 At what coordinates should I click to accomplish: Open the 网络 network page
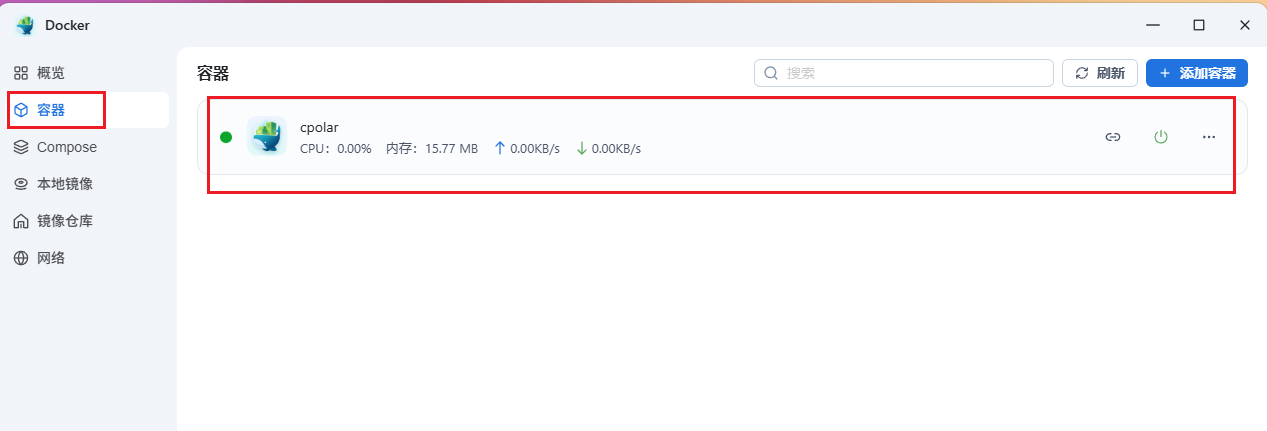[50, 258]
